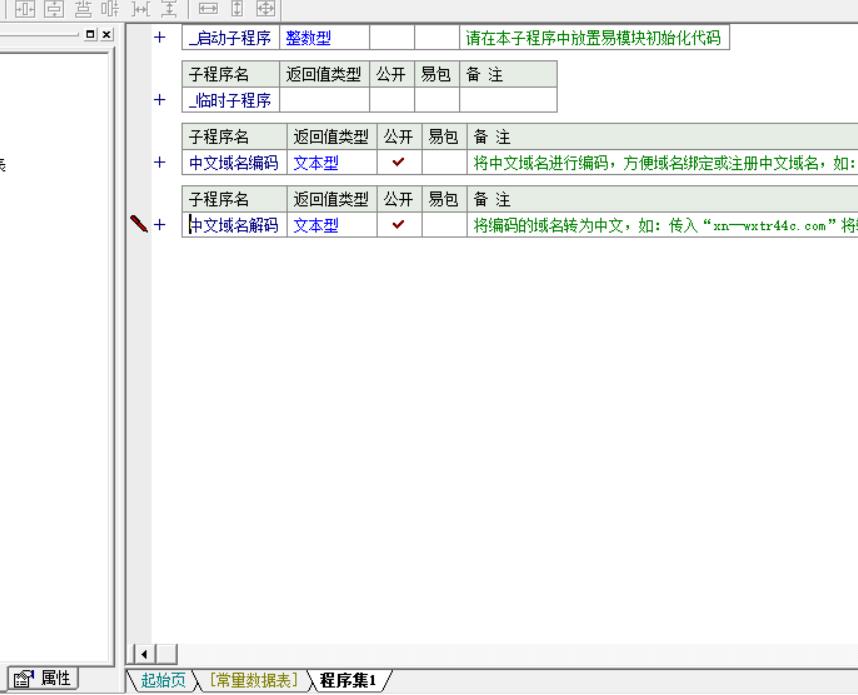Image resolution: width=858 pixels, height=695 pixels.
Task: Open the [常量数据表] tab
Action: click(253, 680)
